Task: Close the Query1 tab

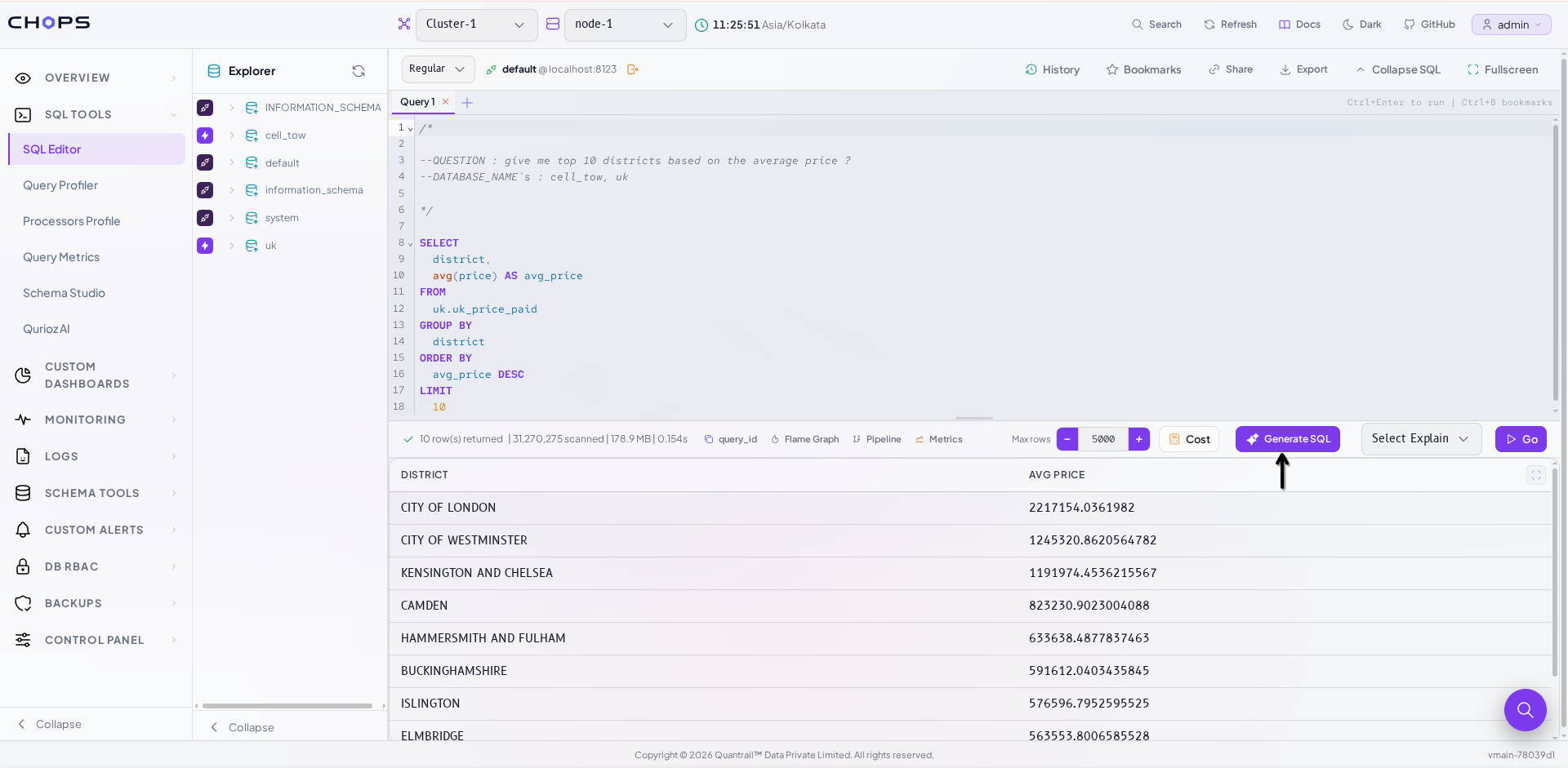Action: point(445,102)
